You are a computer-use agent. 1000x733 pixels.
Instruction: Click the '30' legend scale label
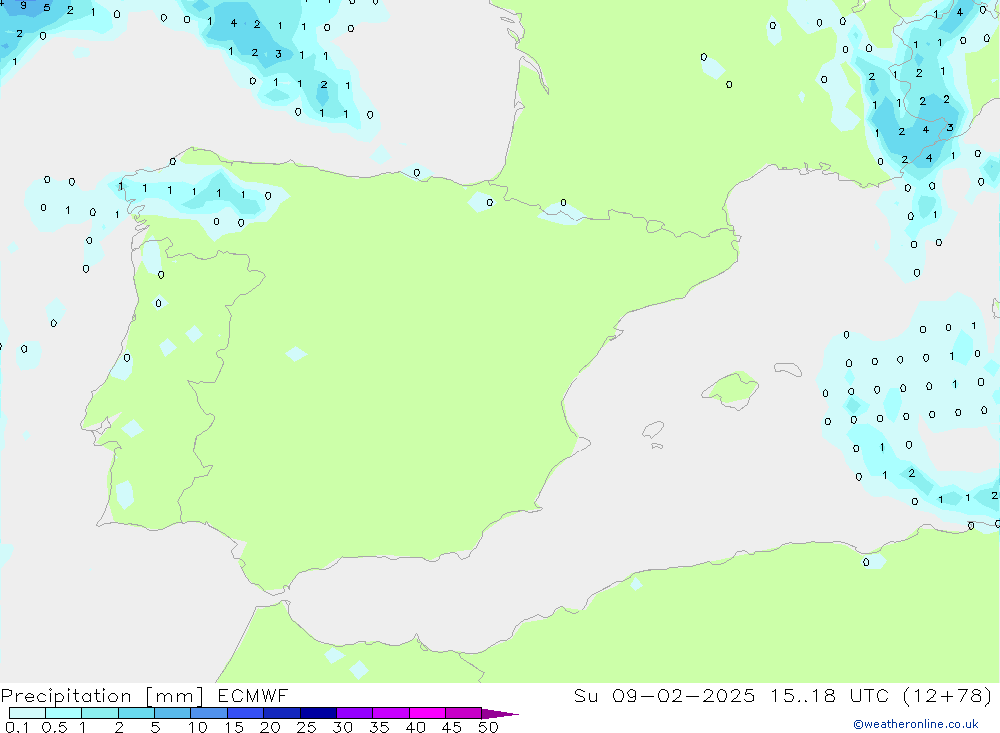tap(343, 727)
